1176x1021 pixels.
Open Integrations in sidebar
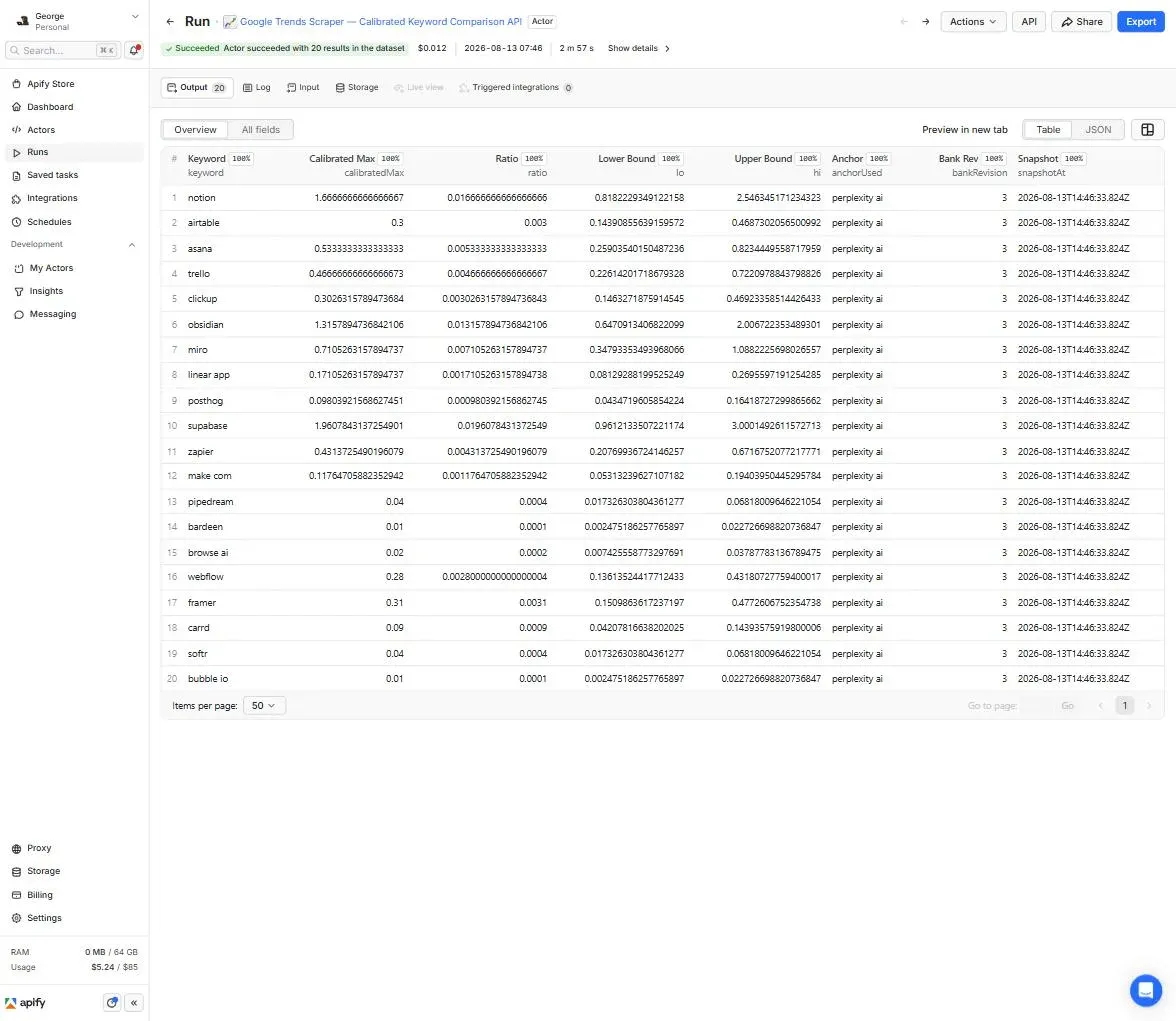coord(52,198)
